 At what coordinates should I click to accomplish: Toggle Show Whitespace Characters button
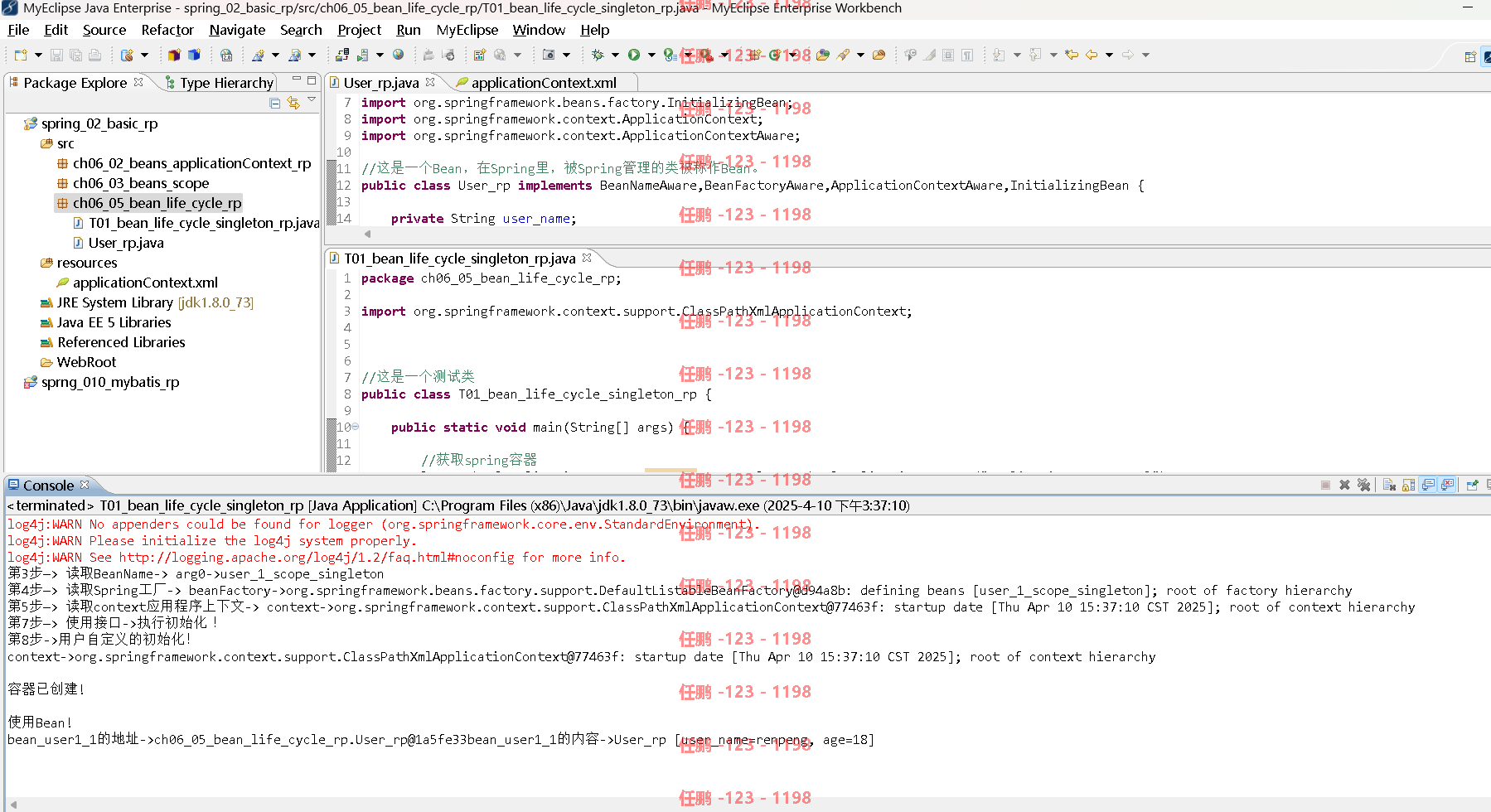(x=967, y=55)
